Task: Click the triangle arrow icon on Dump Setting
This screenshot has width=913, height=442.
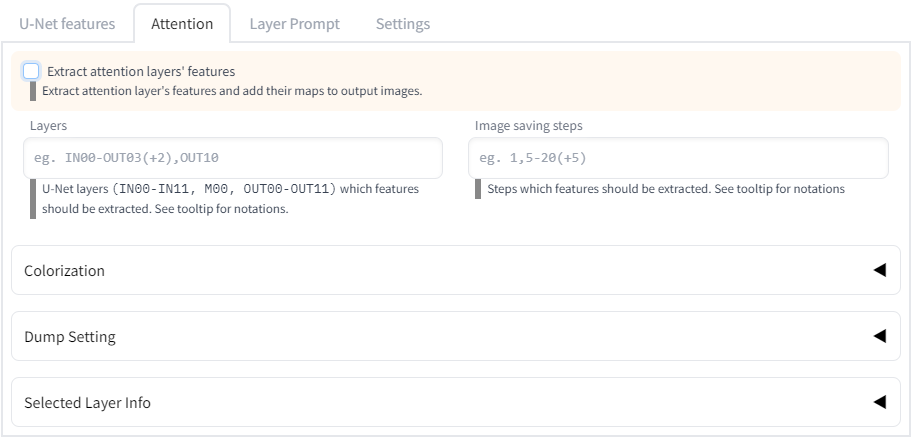Action: click(879, 336)
